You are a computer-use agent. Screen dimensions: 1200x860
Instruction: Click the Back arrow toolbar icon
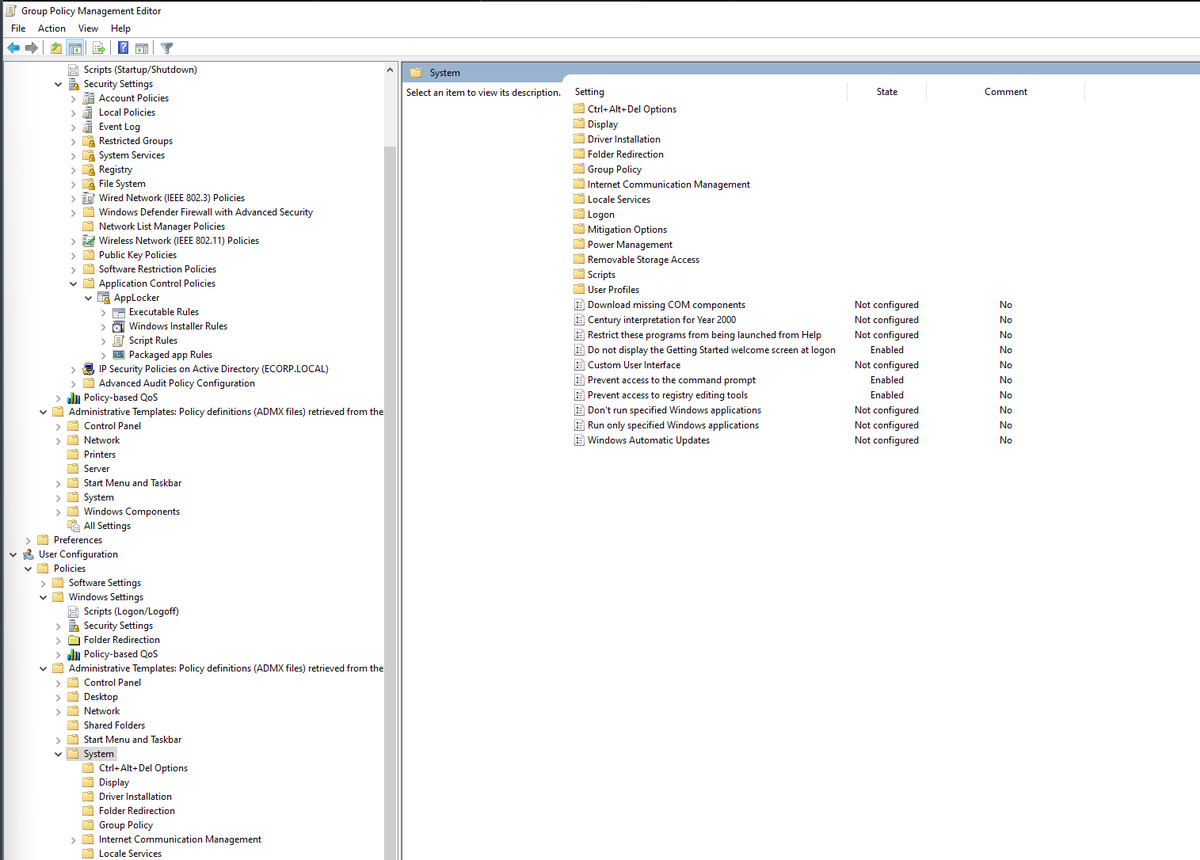click(13, 48)
